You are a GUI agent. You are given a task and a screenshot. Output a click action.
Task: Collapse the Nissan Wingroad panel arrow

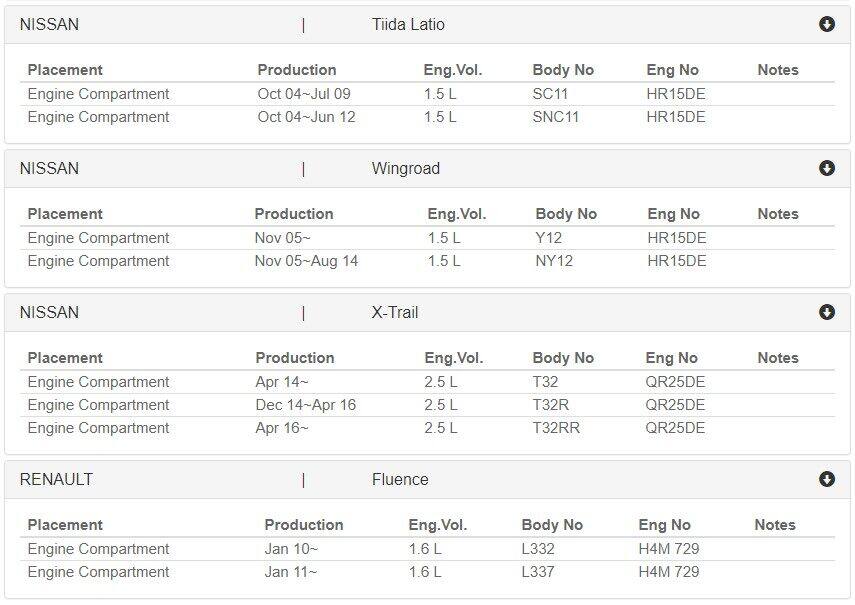[827, 168]
